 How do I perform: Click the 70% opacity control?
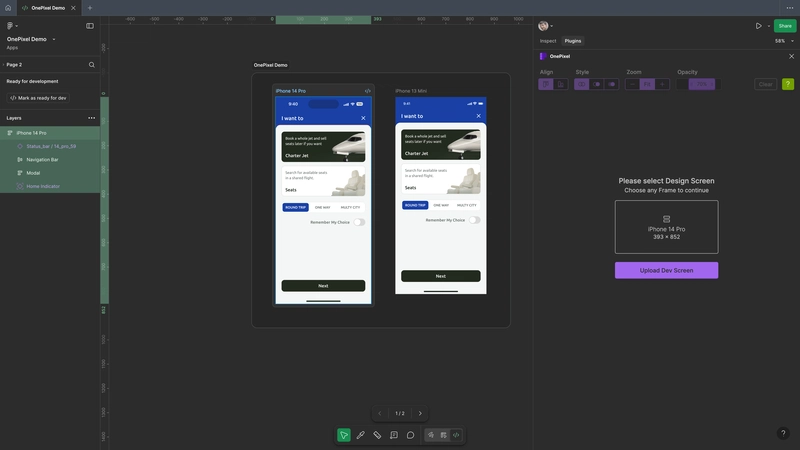pos(702,84)
